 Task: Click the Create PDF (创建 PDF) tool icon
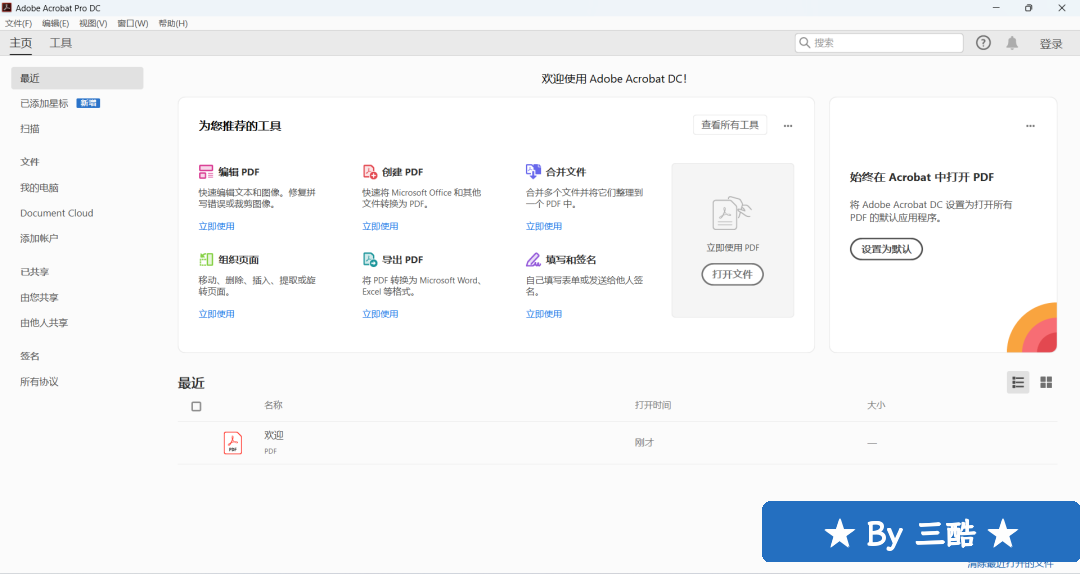click(370, 172)
